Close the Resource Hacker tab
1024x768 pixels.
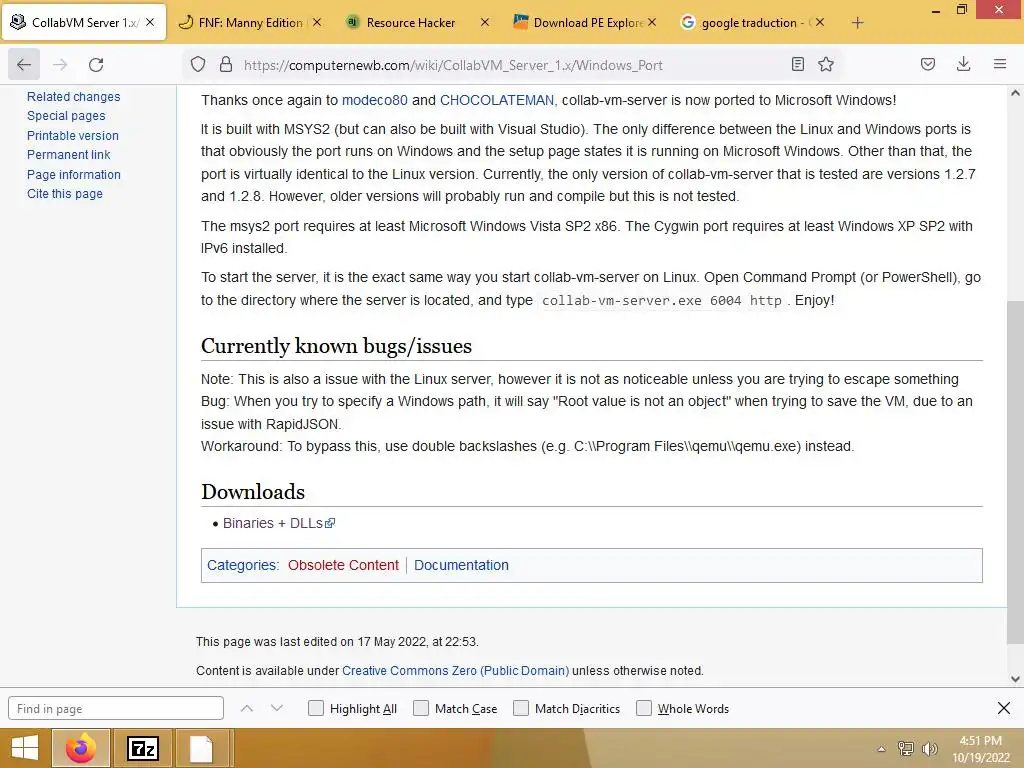click(485, 22)
